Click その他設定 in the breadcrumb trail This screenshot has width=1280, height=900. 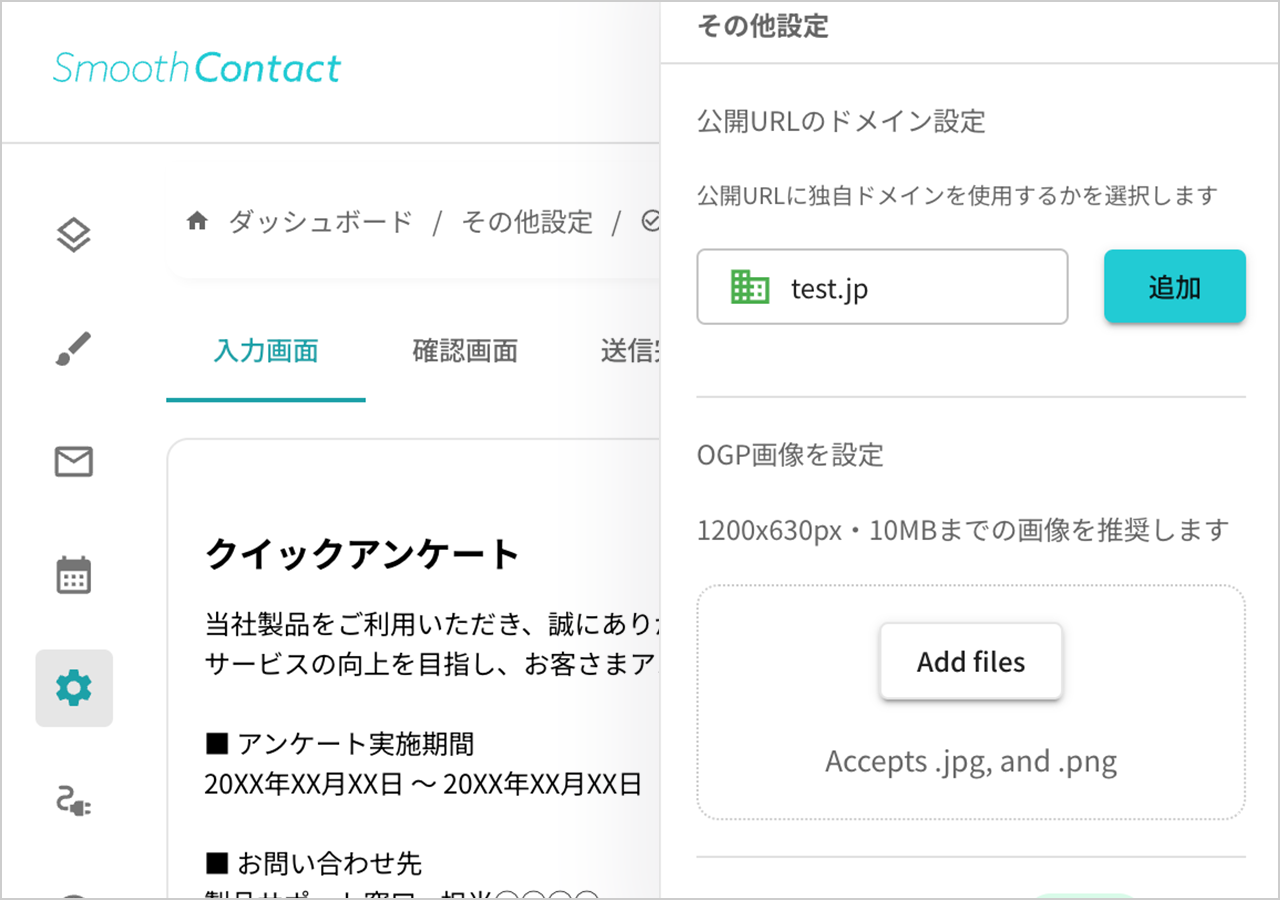(x=527, y=222)
